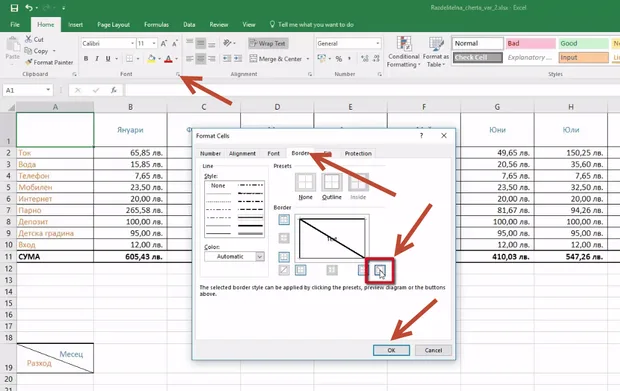Viewport: 620px width, 391px height.
Task: Open the Name Box dropdown arrow
Action: pyautogui.click(x=48, y=90)
